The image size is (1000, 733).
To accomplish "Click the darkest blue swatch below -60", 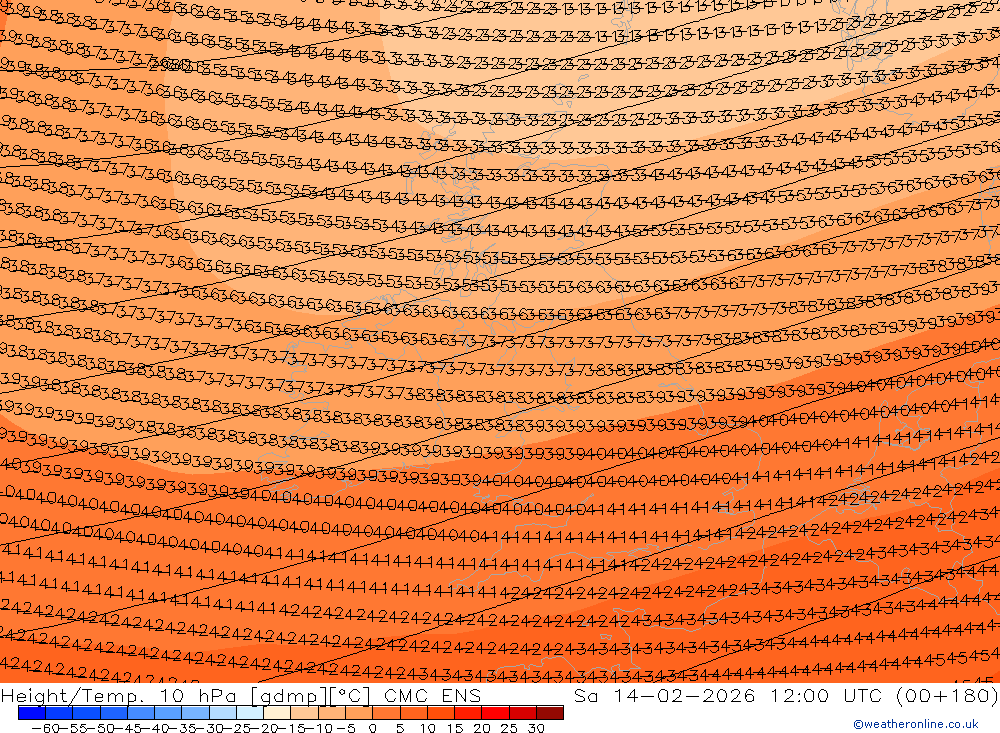I will (x=32, y=713).
